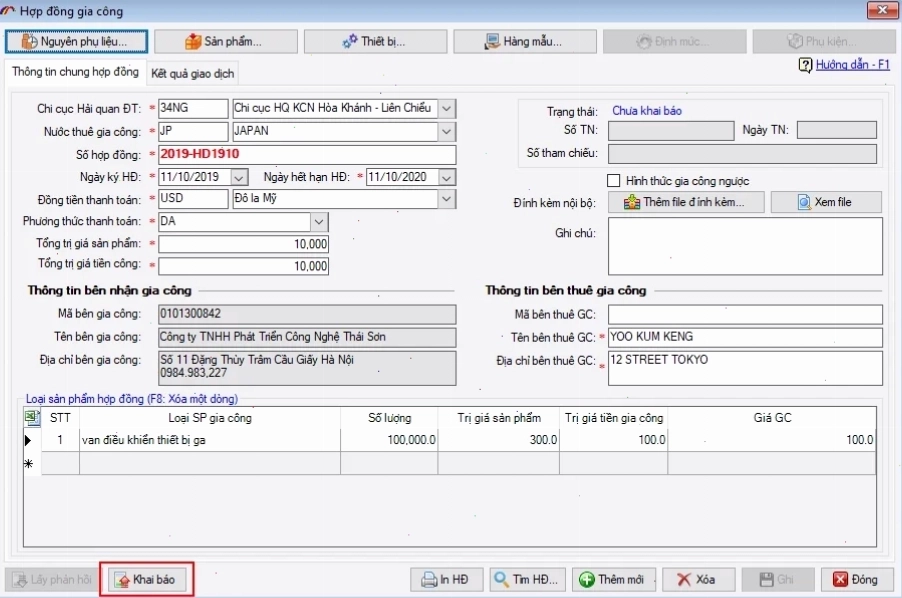
Task: Open the Nguyên phụ liệu materials list
Action: click(x=76, y=41)
